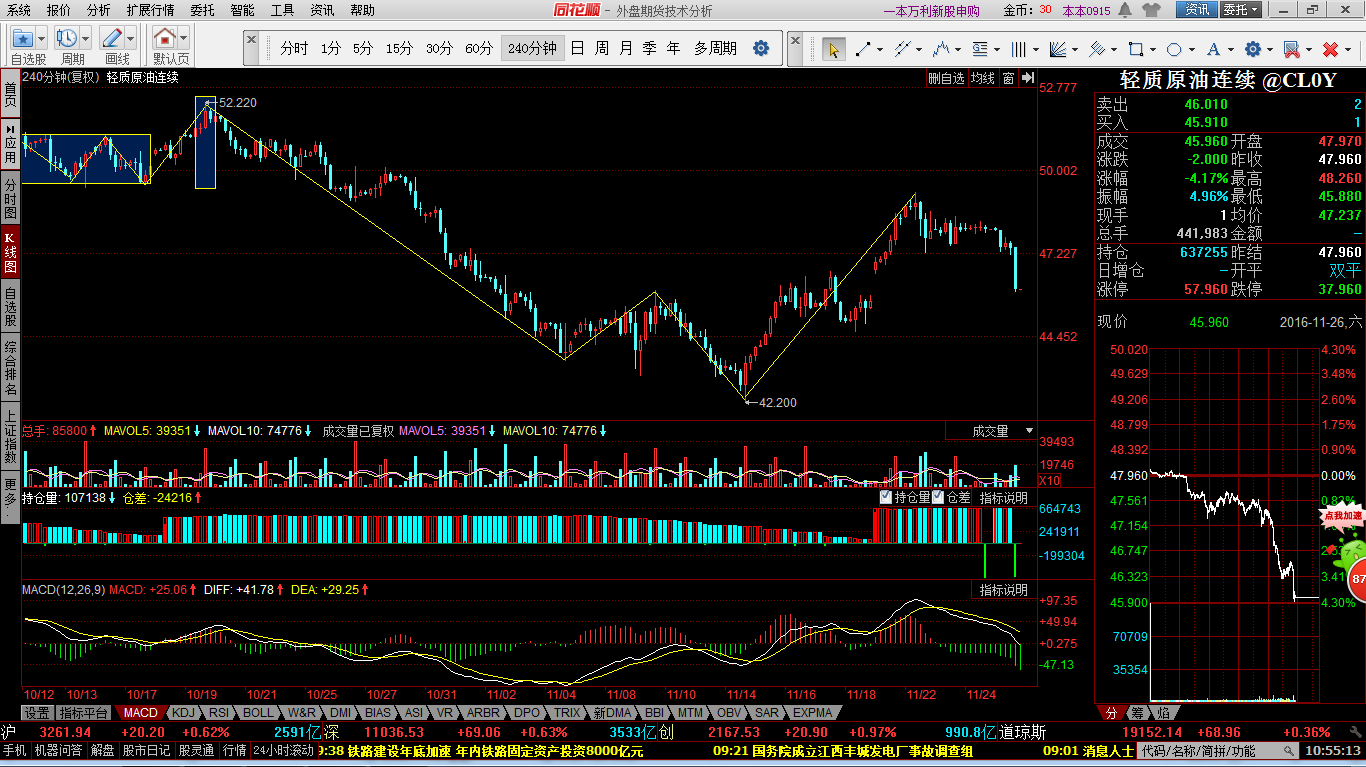The image size is (1366, 767).
Task: Select the 多周期 view
Action: tap(715, 48)
